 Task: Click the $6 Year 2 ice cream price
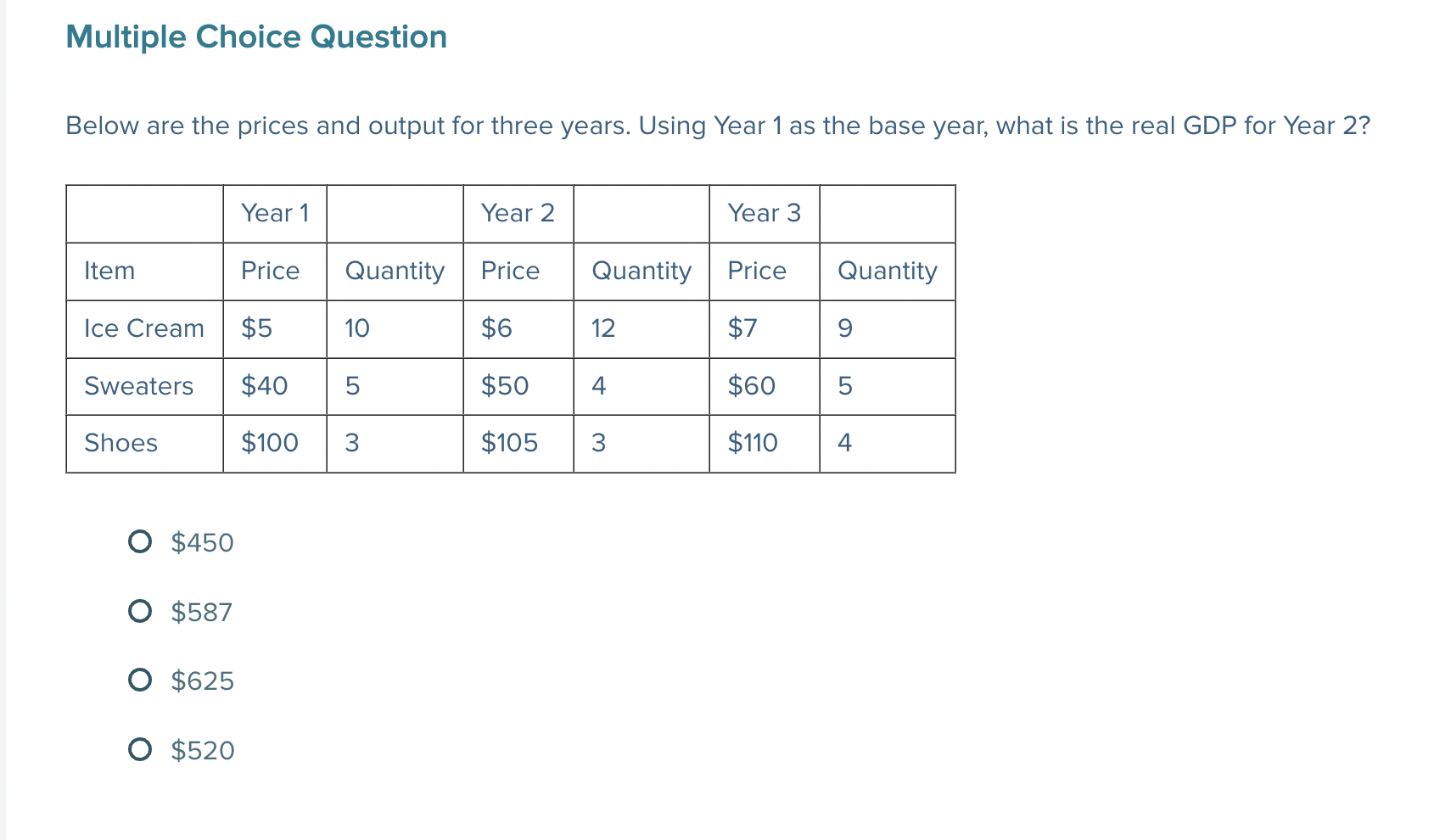coord(497,329)
